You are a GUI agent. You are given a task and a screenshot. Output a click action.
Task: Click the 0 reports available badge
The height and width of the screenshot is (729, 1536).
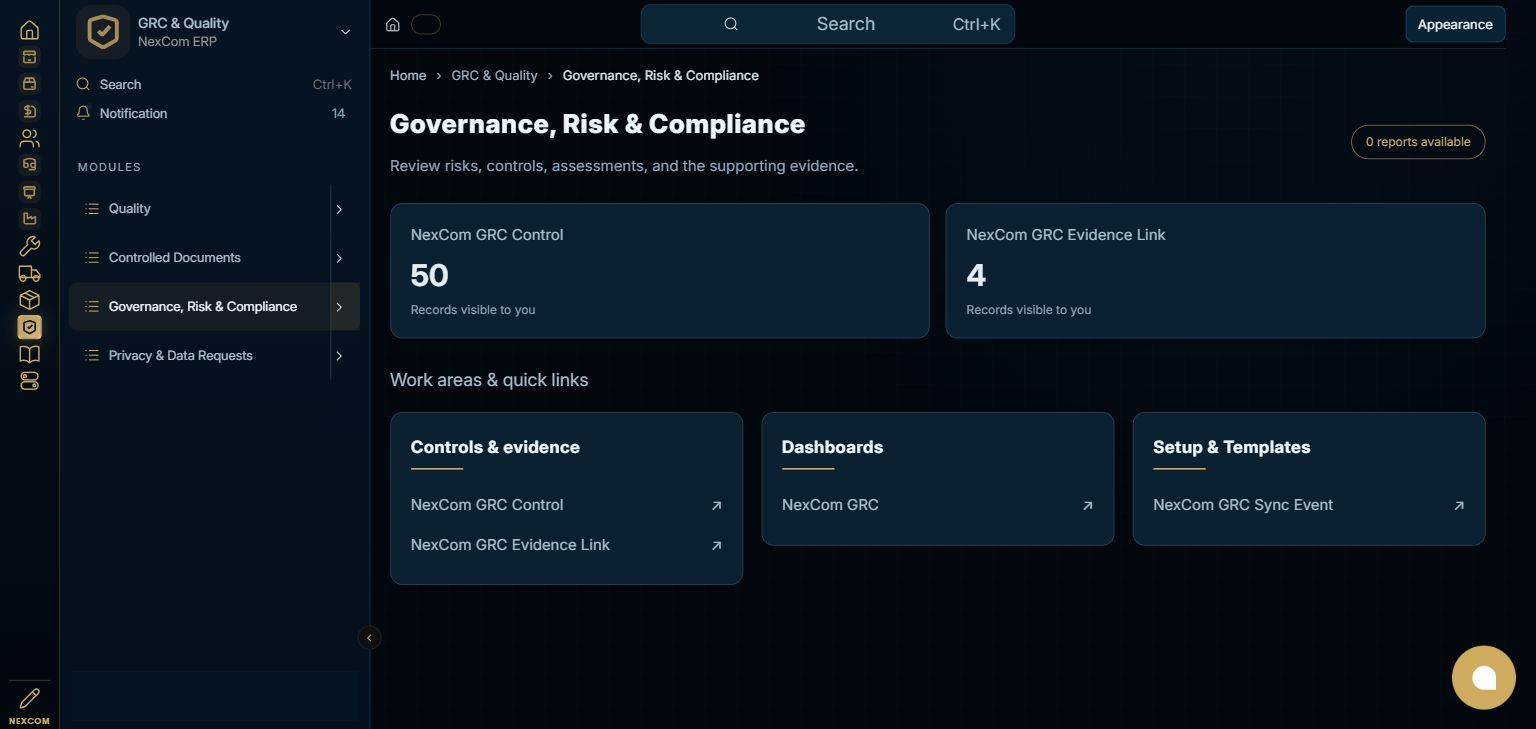tap(1418, 142)
